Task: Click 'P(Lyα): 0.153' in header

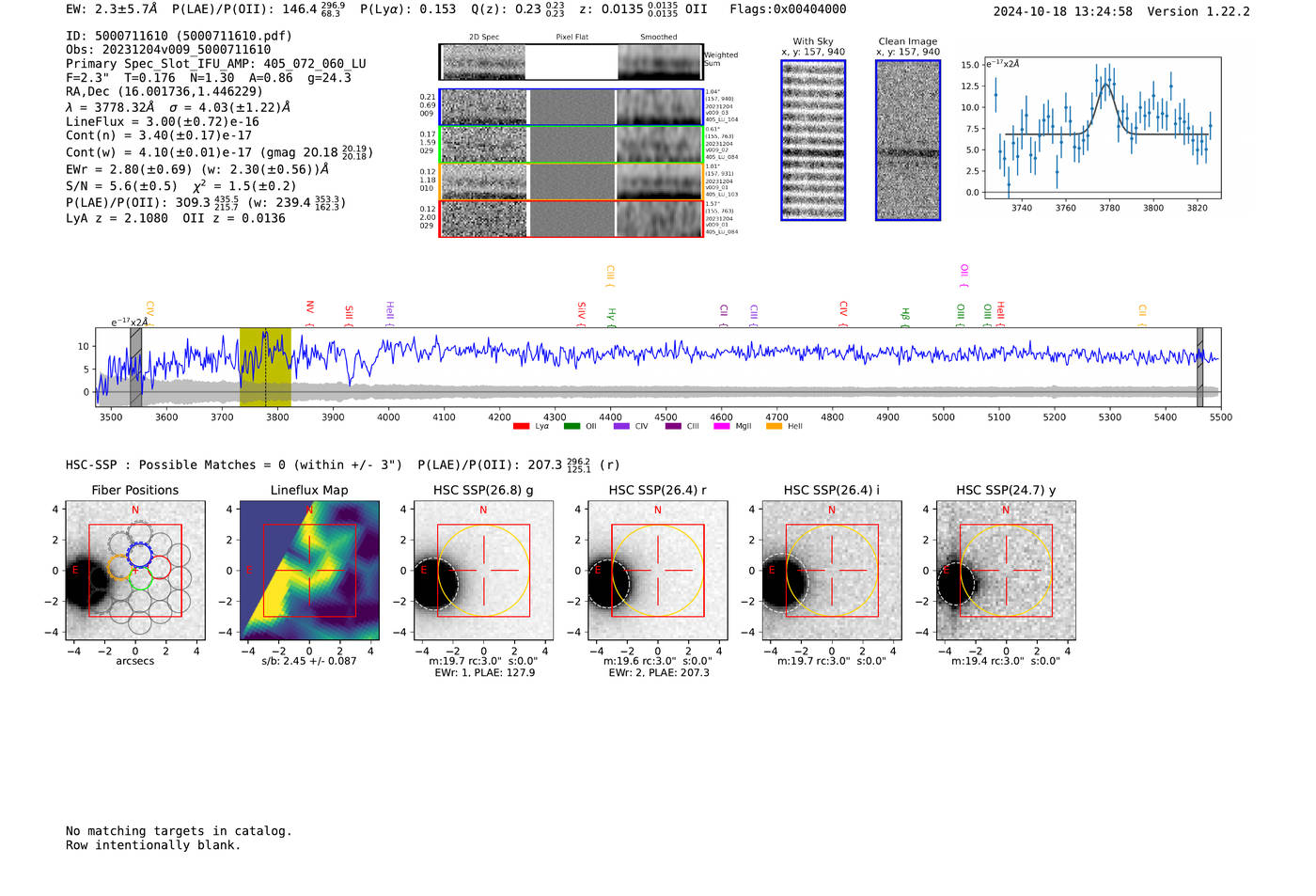Action: click(x=408, y=9)
